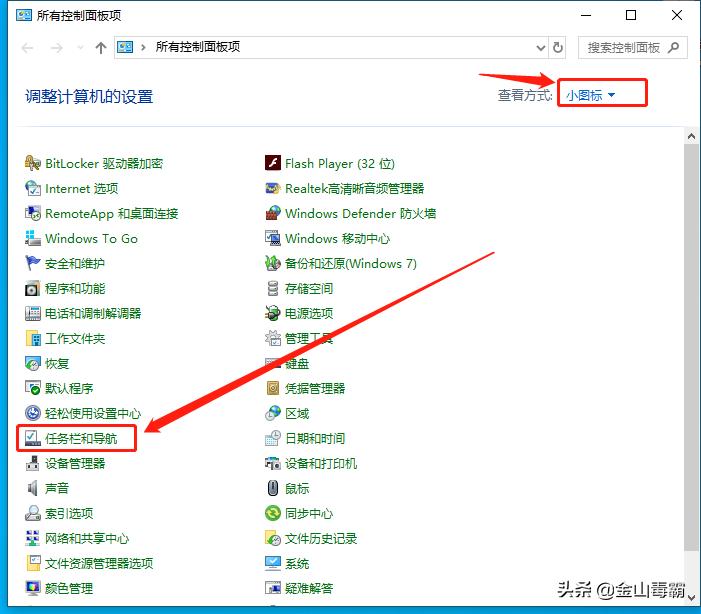Viewport: 701px width, 614px height.
Task: Open the 工作文件夹 icon
Action: (x=33, y=339)
